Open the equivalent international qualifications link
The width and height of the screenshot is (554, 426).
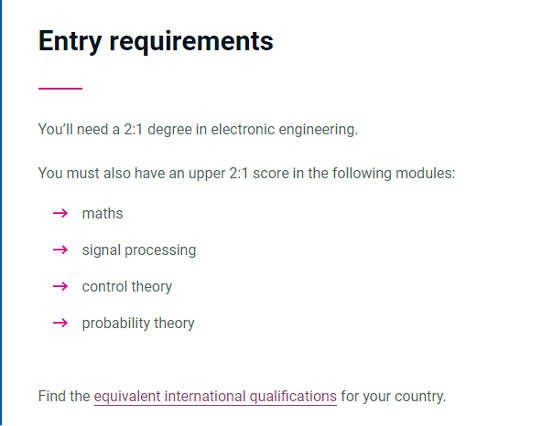[x=215, y=396]
